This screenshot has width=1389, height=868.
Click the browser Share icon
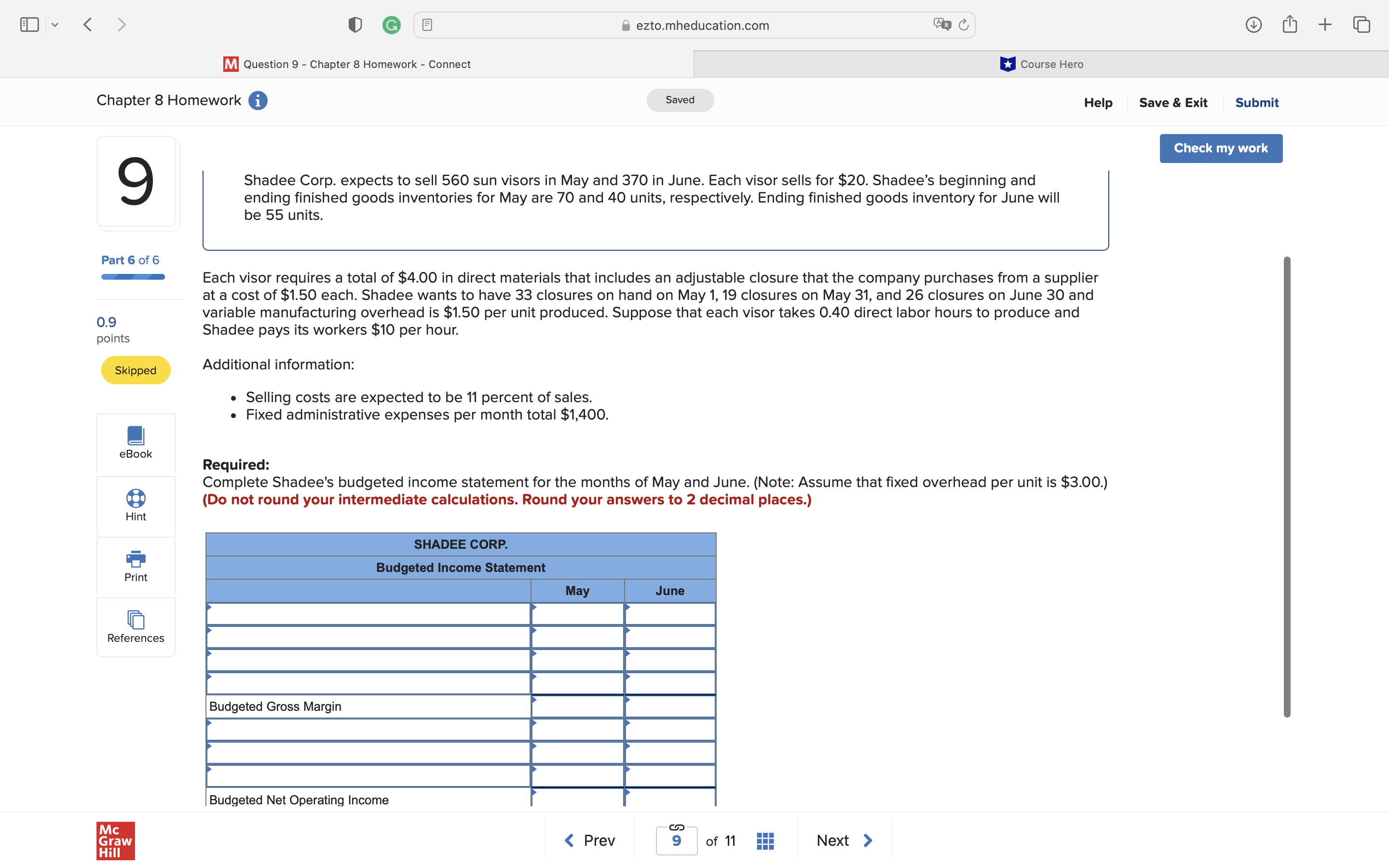click(x=1289, y=25)
